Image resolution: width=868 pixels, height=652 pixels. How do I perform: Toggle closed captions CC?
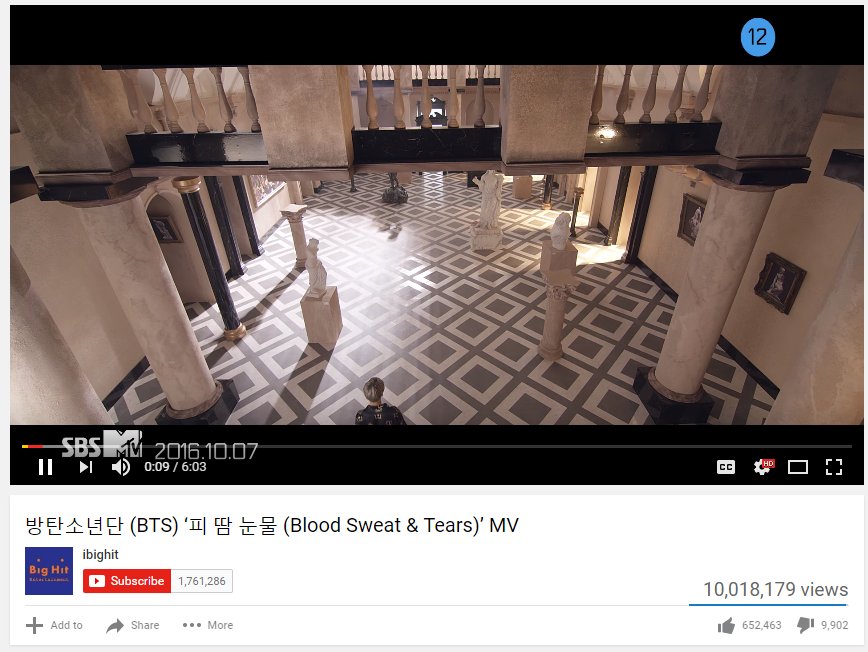click(726, 467)
